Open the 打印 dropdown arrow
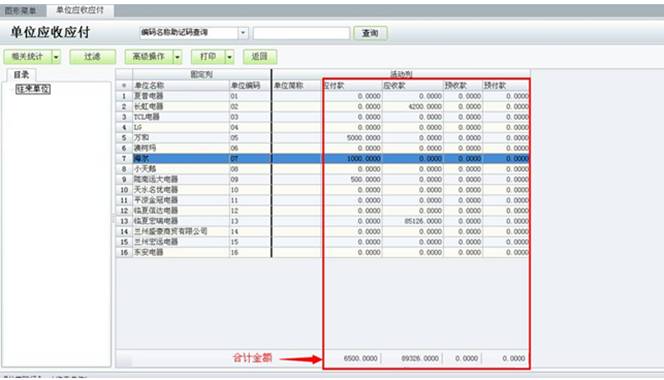Viewport: 664px width, 380px height. [x=230, y=57]
